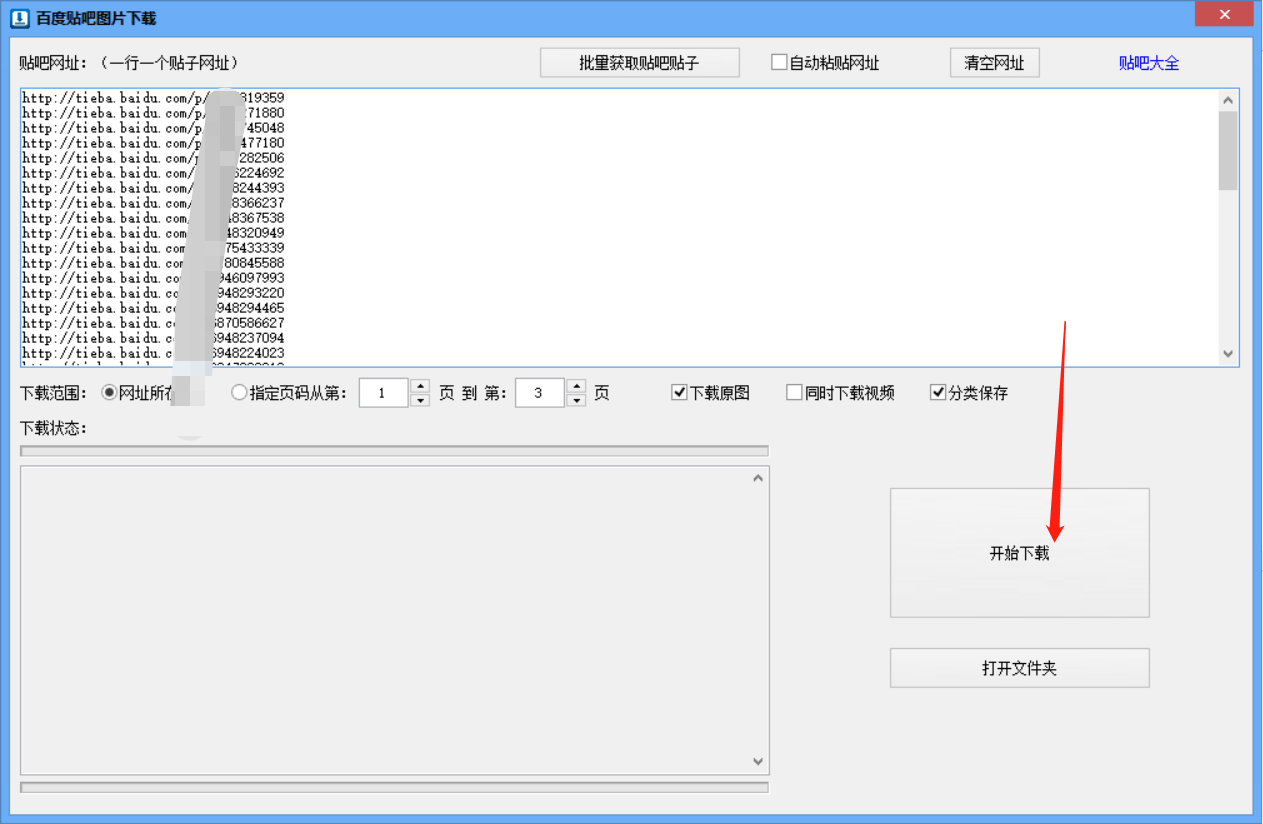The height and width of the screenshot is (824, 1263).
Task: Click the up arrow of URL list scrollbar
Action: [1228, 99]
